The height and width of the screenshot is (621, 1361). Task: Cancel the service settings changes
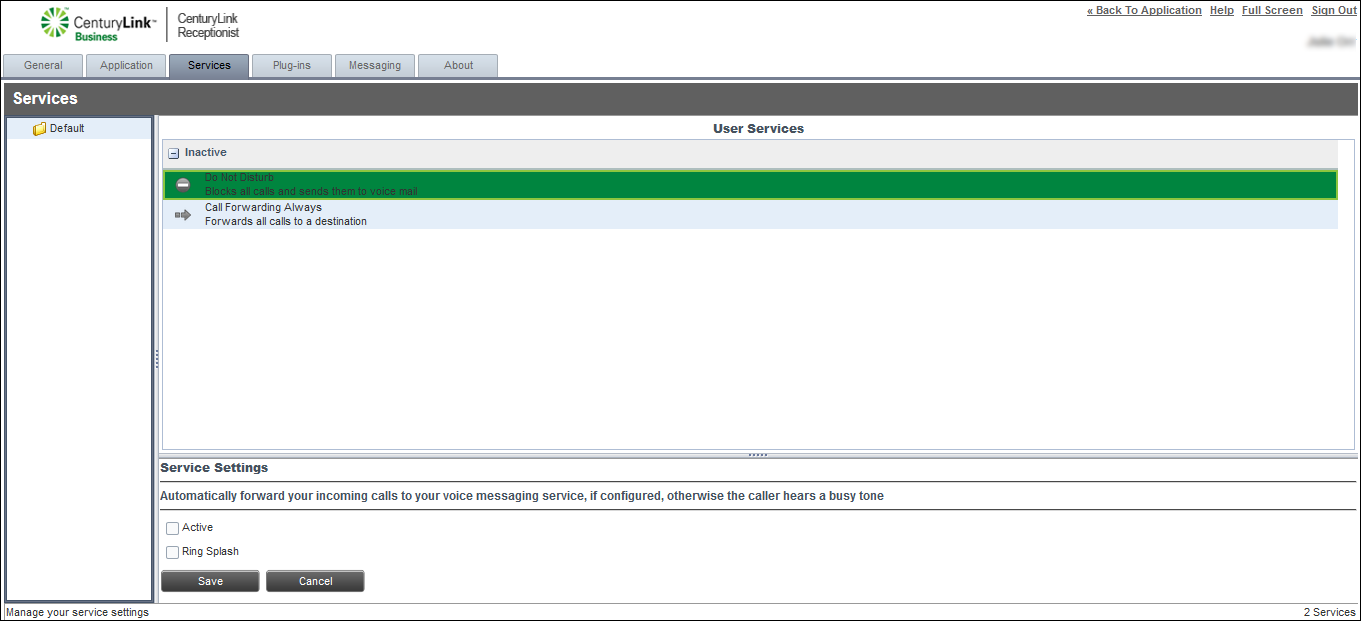[315, 581]
